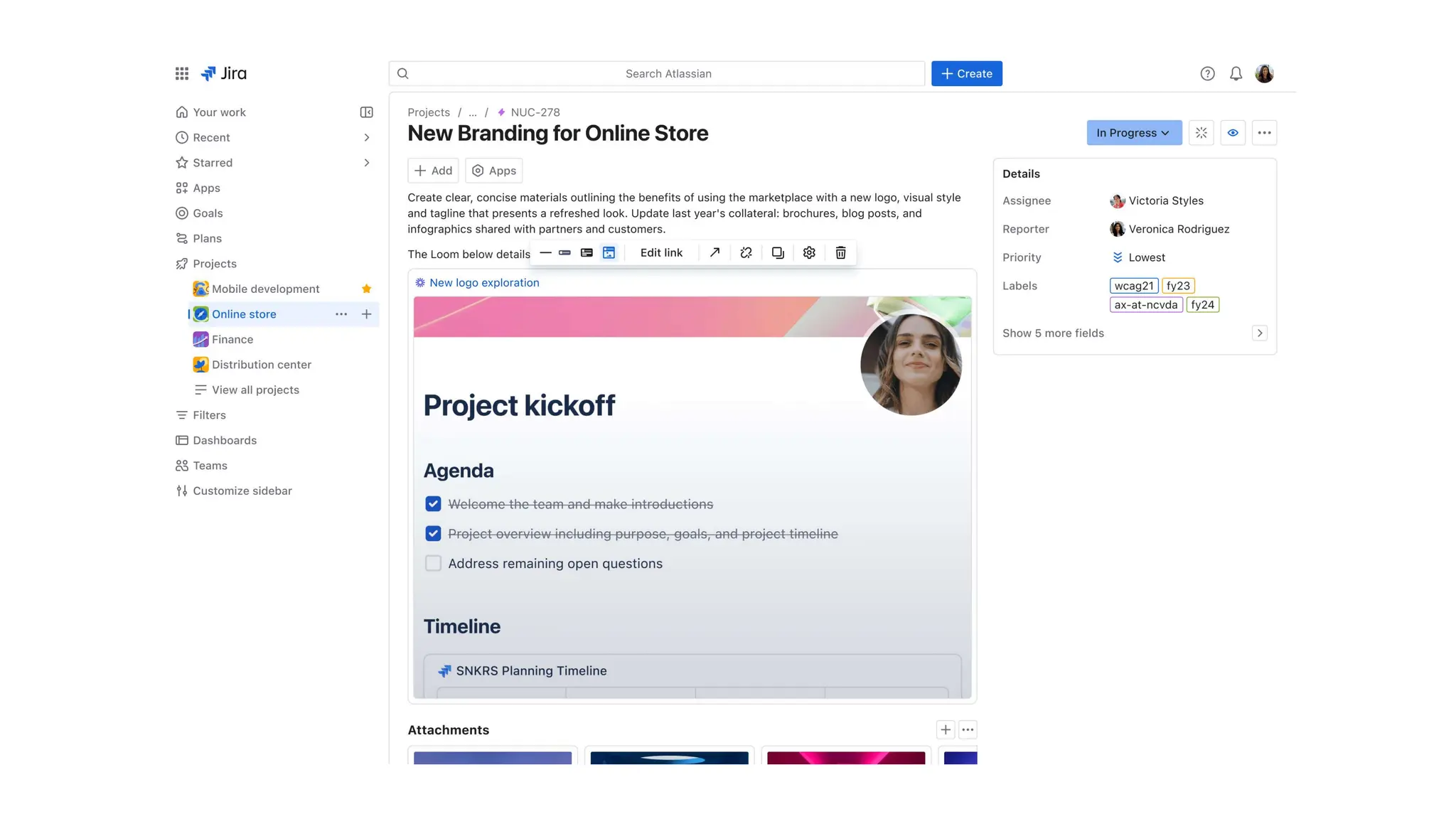Image resolution: width=1456 pixels, height=819 pixels.
Task: Open the New logo exploration link
Action: click(484, 283)
